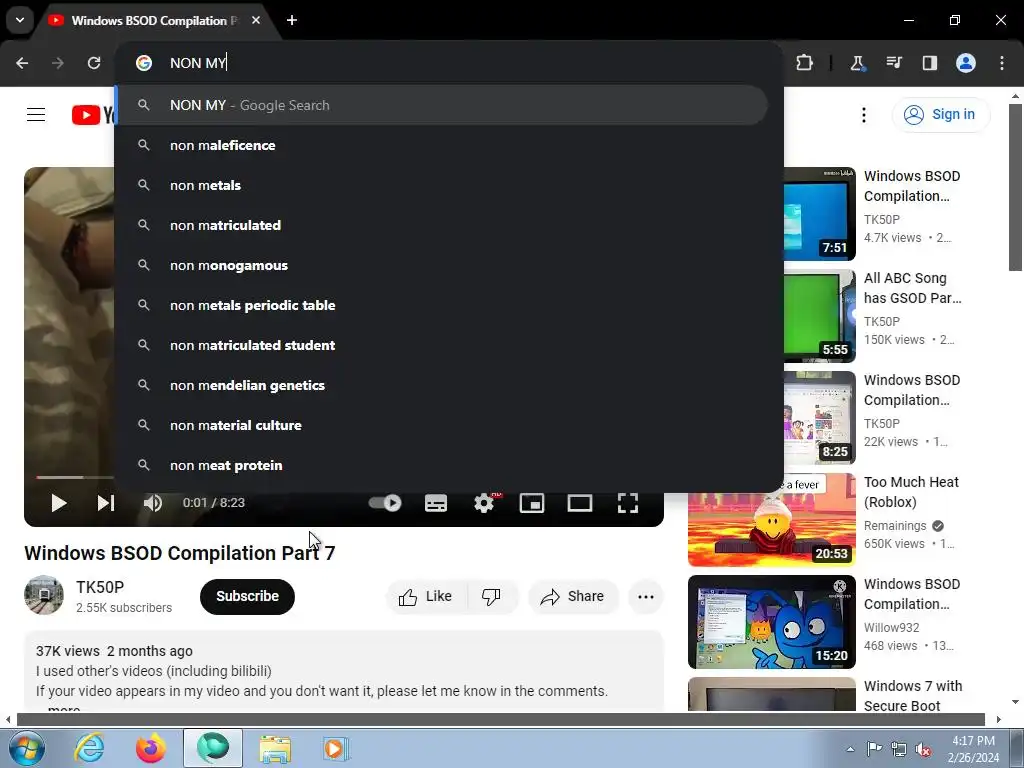This screenshot has width=1024, height=768.
Task: Open 'Windows 7 with Secure Boot' video
Action: [x=912, y=695]
